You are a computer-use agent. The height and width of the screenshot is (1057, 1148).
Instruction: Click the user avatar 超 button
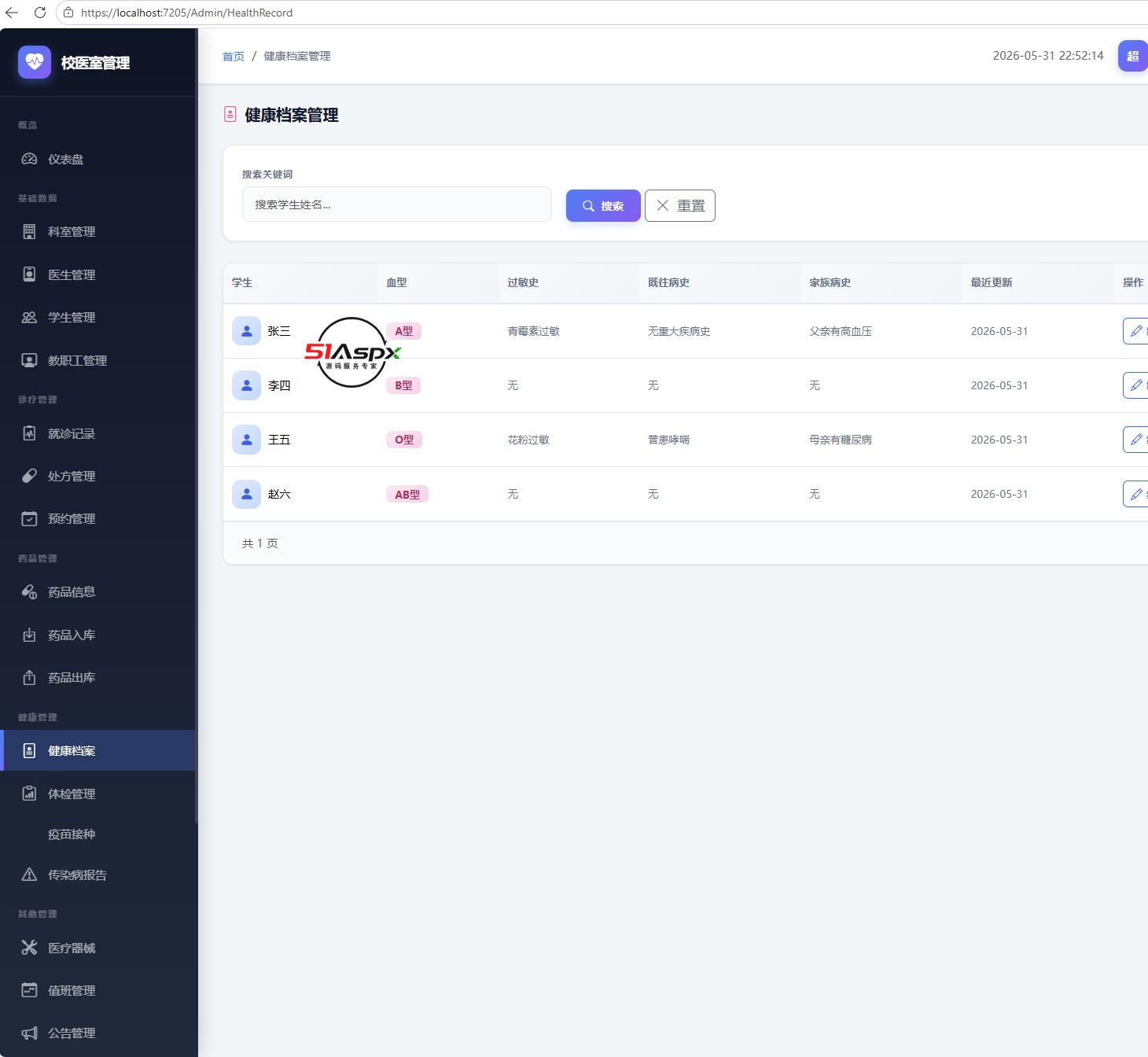tap(1132, 56)
